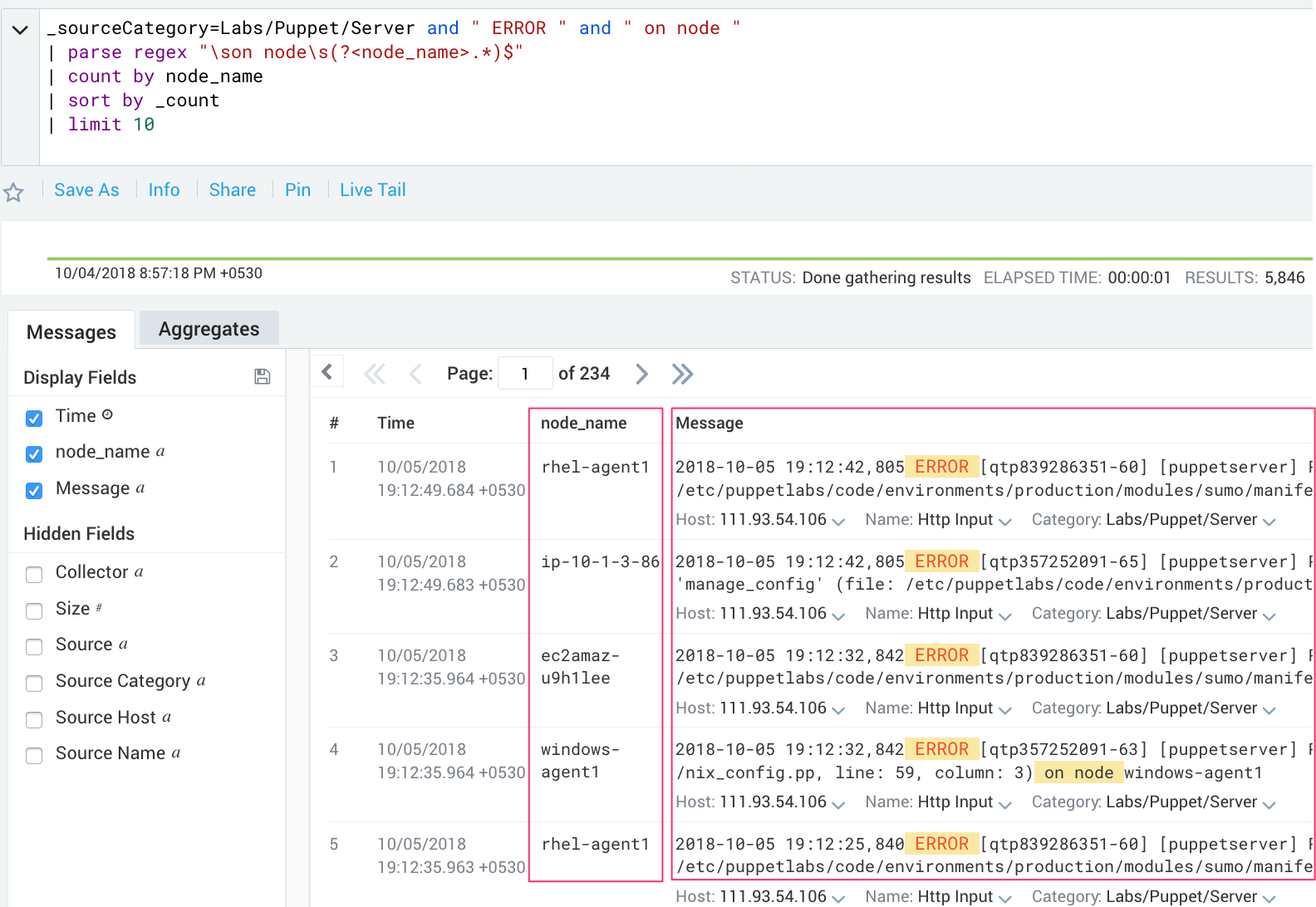Click the Time column header

(x=395, y=423)
